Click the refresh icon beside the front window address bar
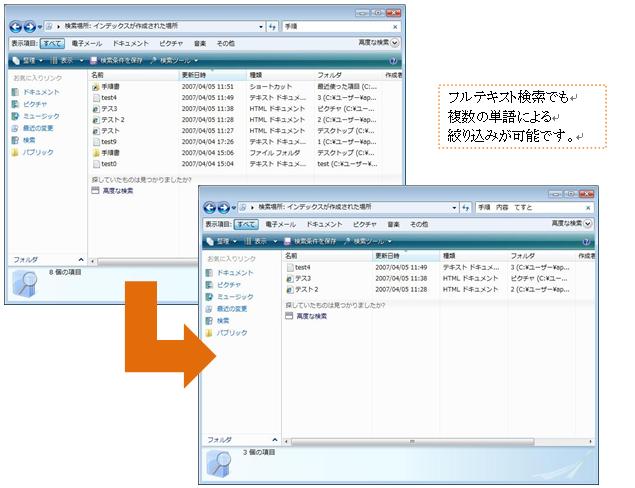 (464, 208)
